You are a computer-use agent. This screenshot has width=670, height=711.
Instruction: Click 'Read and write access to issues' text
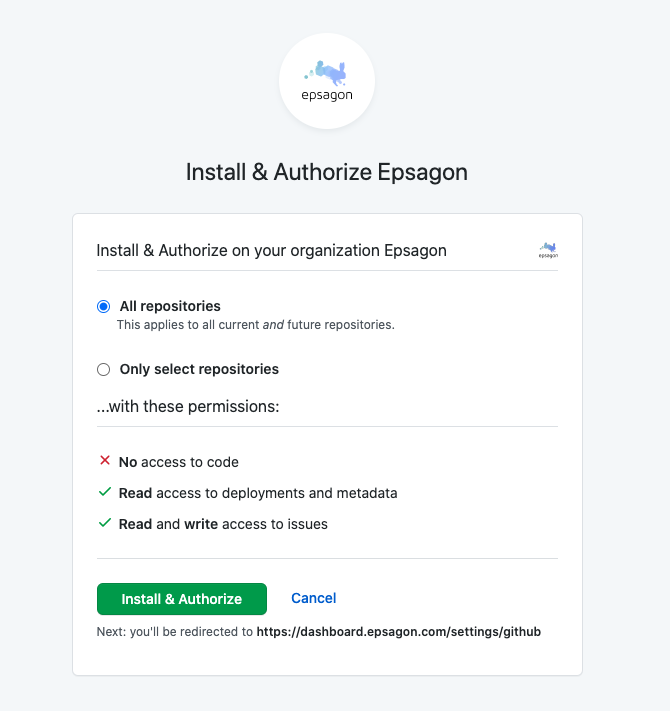pyautogui.click(x=223, y=524)
